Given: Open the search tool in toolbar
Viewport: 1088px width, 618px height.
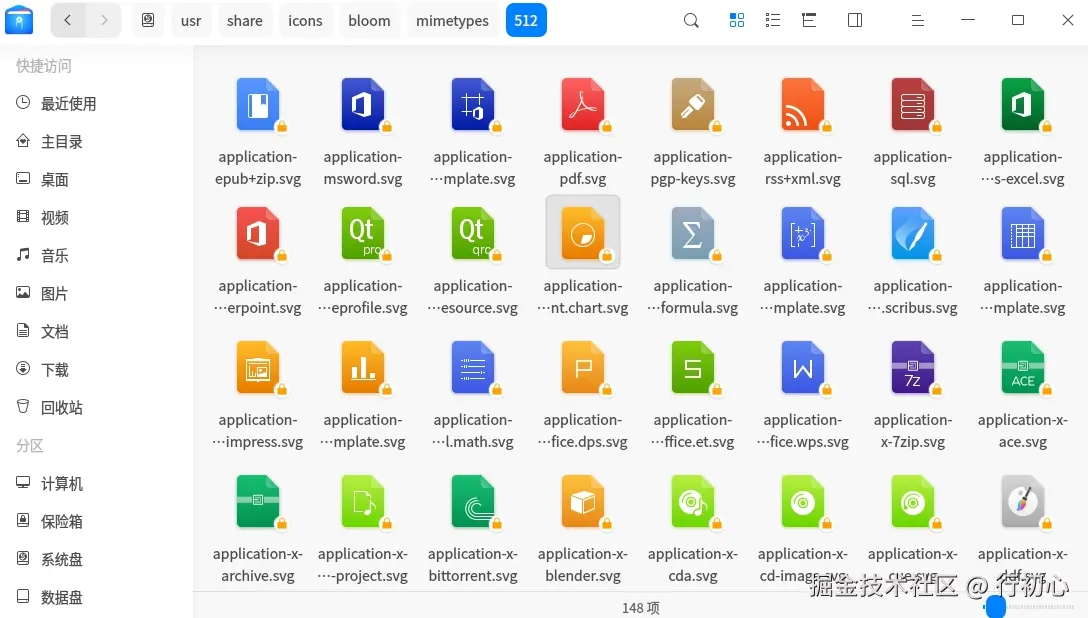Looking at the screenshot, I should (691, 20).
